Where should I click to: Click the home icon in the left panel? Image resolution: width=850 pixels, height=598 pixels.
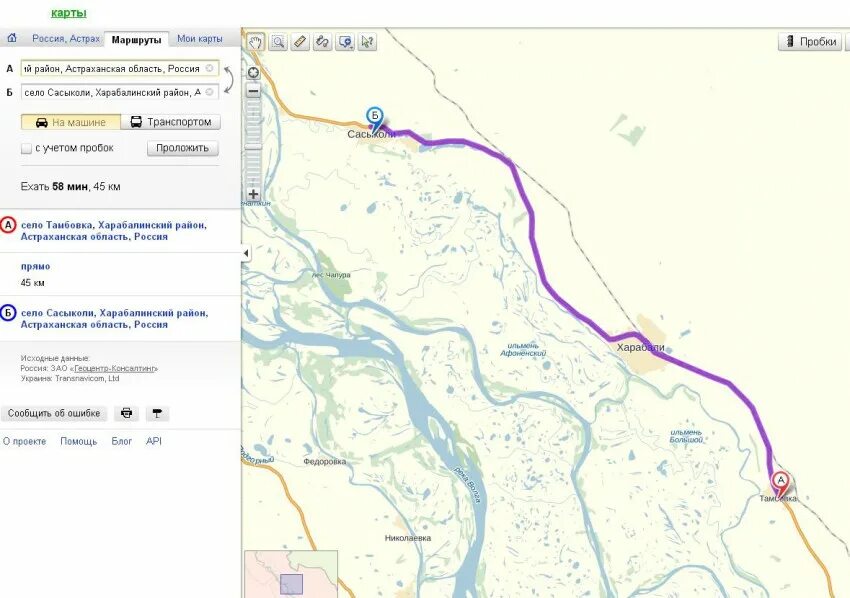pos(12,38)
